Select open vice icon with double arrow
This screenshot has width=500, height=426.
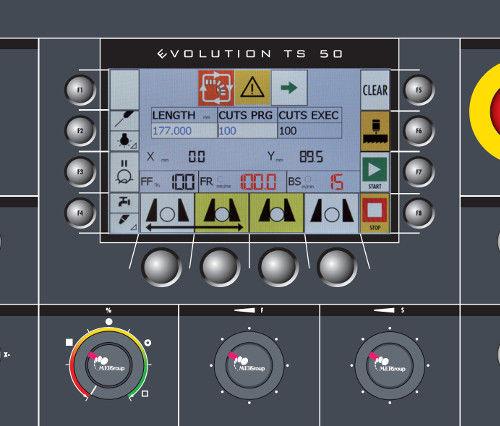coord(167,213)
